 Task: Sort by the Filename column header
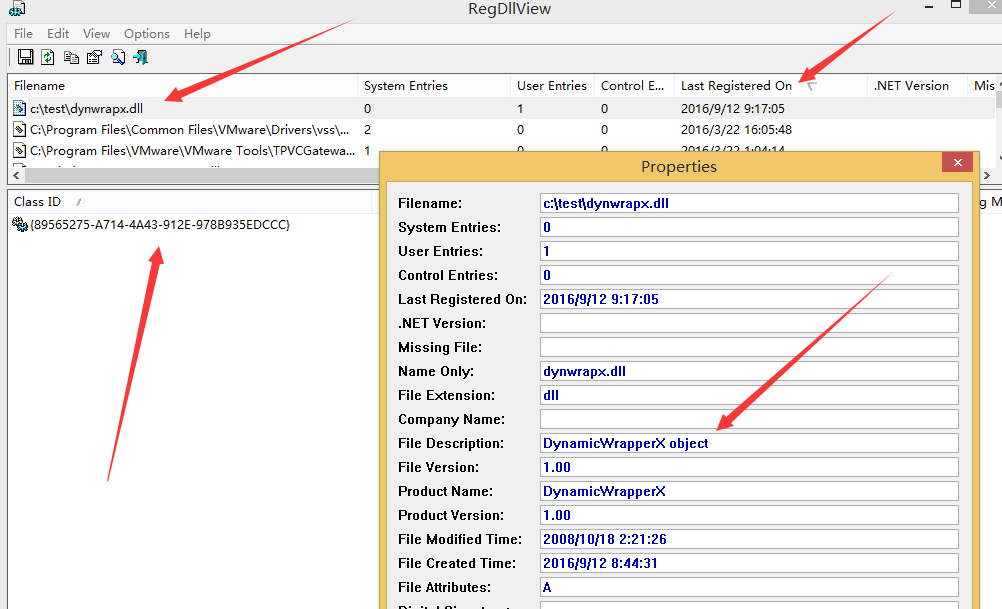(183, 86)
